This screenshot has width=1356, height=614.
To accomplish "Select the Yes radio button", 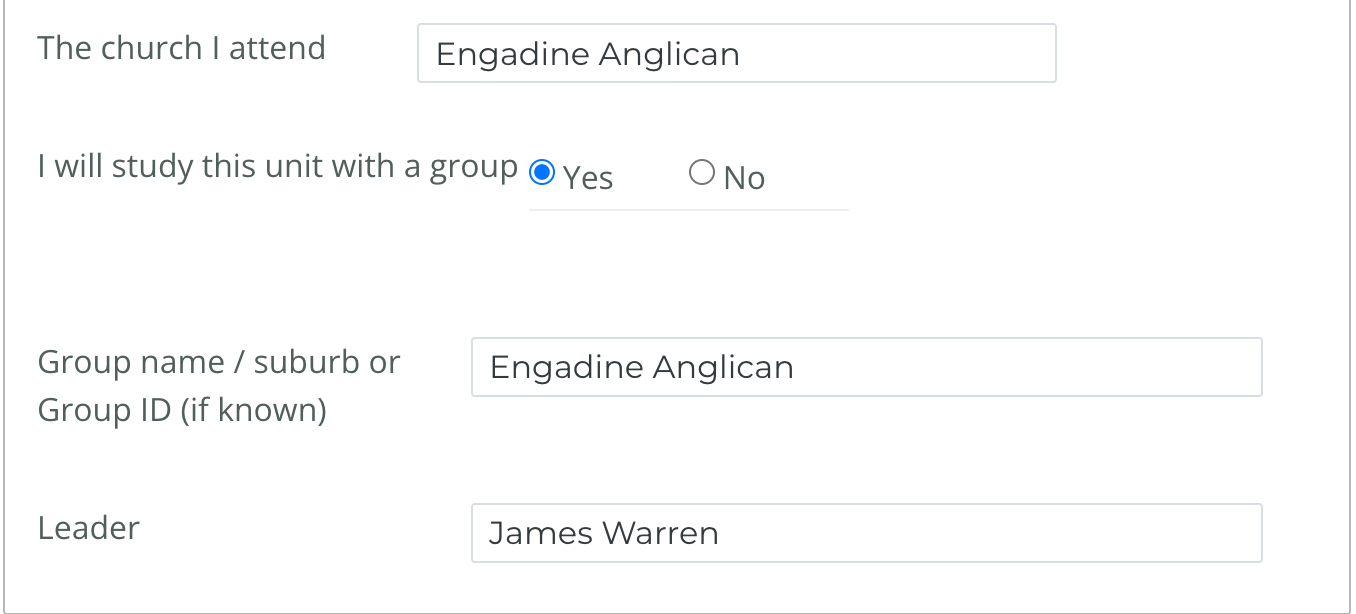I will click(541, 173).
